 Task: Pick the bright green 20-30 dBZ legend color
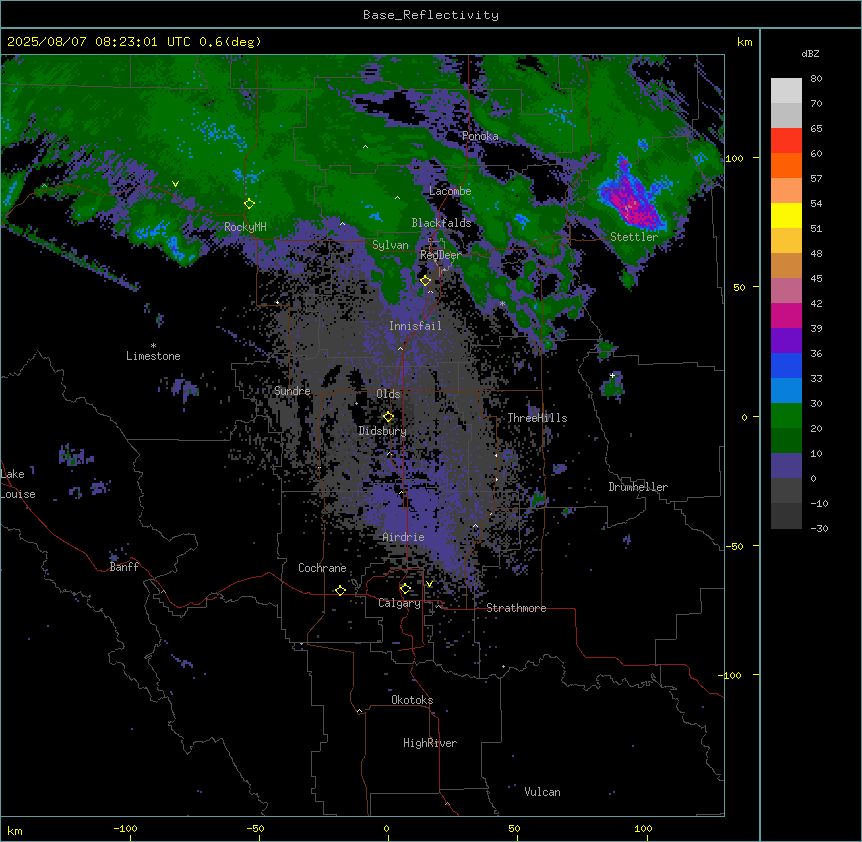[786, 416]
